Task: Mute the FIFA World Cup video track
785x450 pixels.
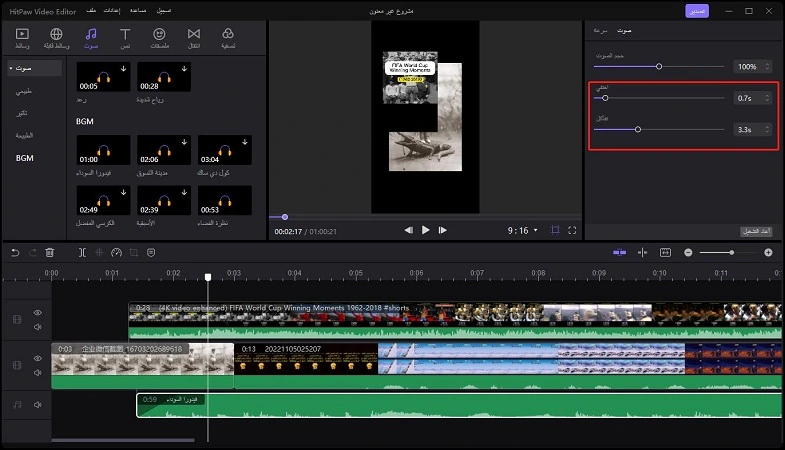Action: pyautogui.click(x=38, y=327)
